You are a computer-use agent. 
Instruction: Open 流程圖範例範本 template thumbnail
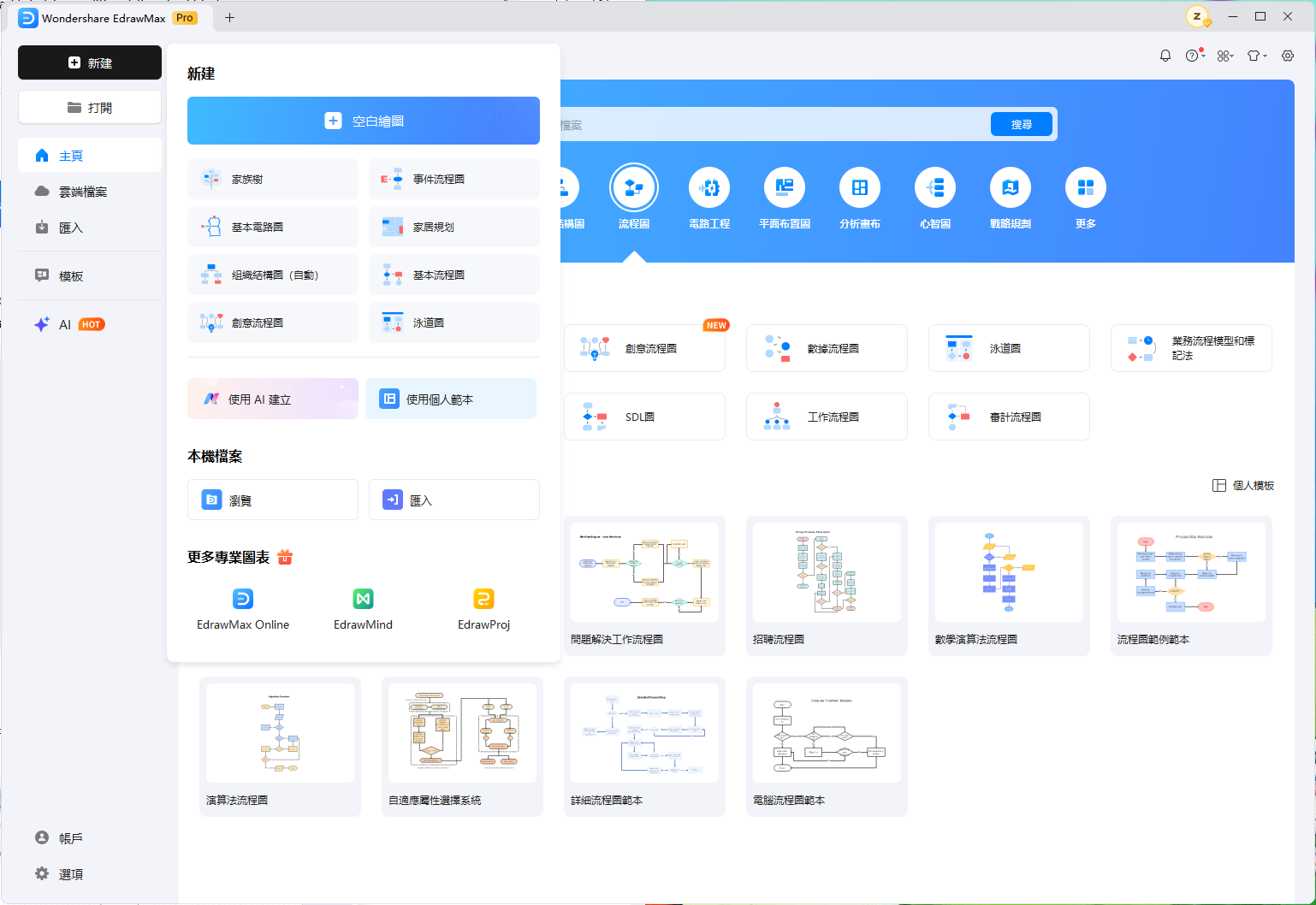(x=1191, y=572)
